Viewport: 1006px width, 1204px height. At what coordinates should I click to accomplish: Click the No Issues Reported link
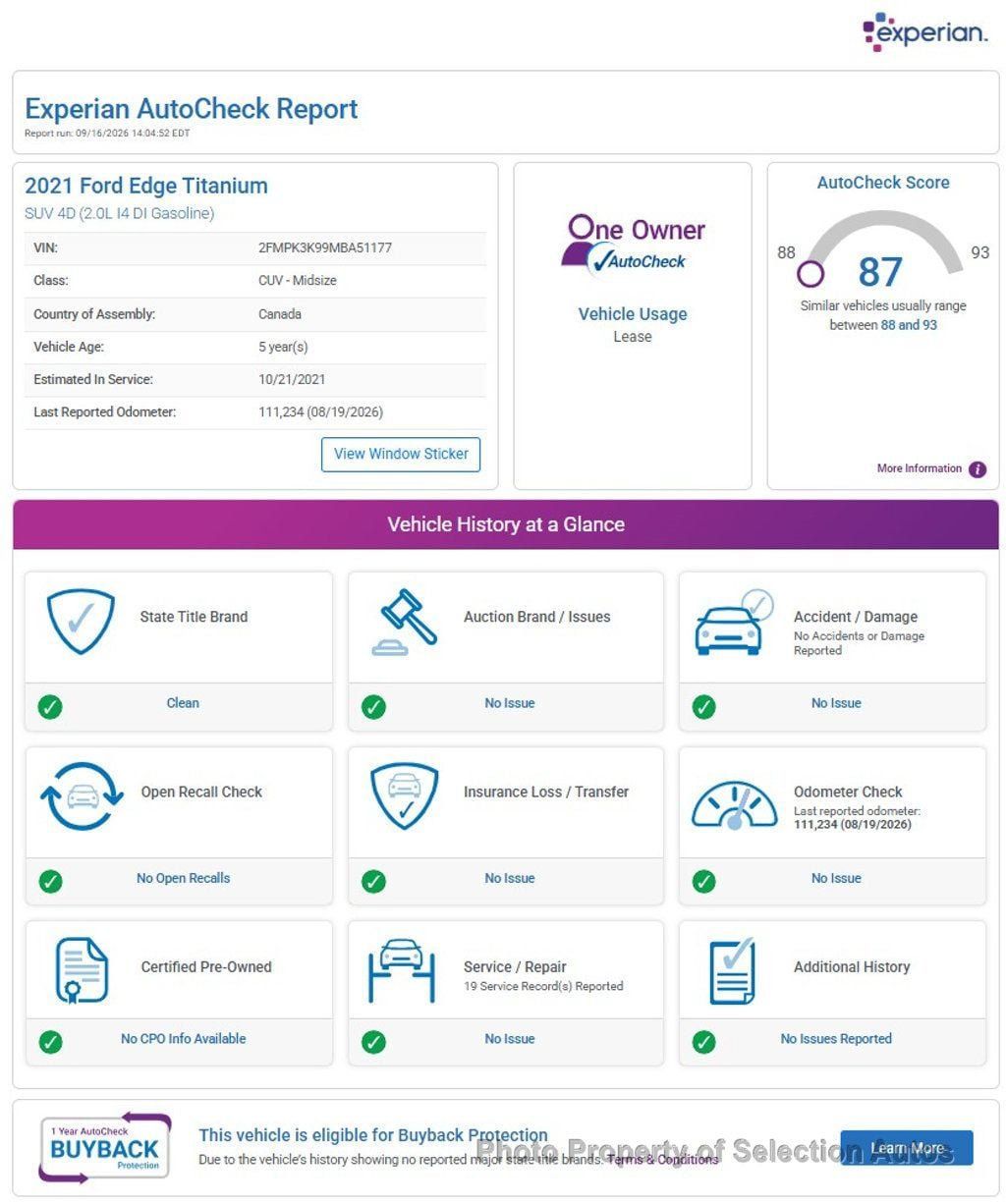point(836,1038)
